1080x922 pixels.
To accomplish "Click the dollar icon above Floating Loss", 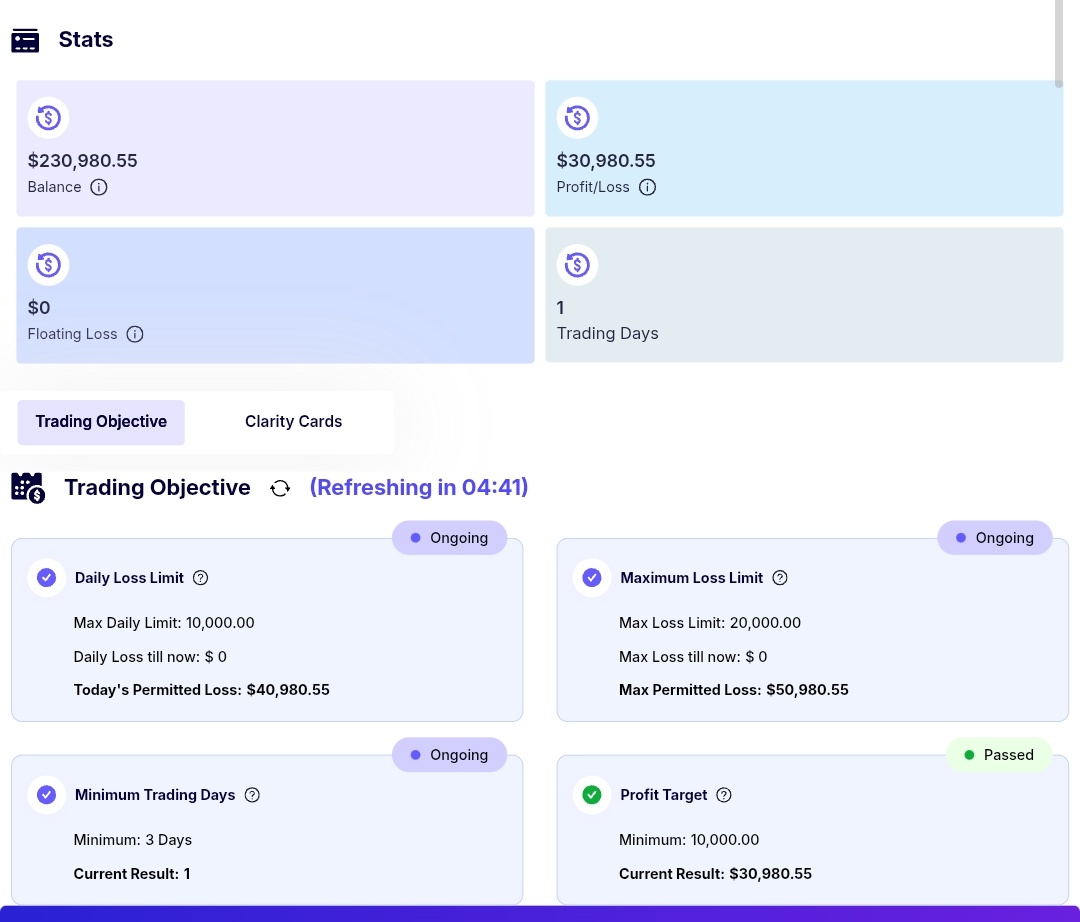I will click(48, 264).
